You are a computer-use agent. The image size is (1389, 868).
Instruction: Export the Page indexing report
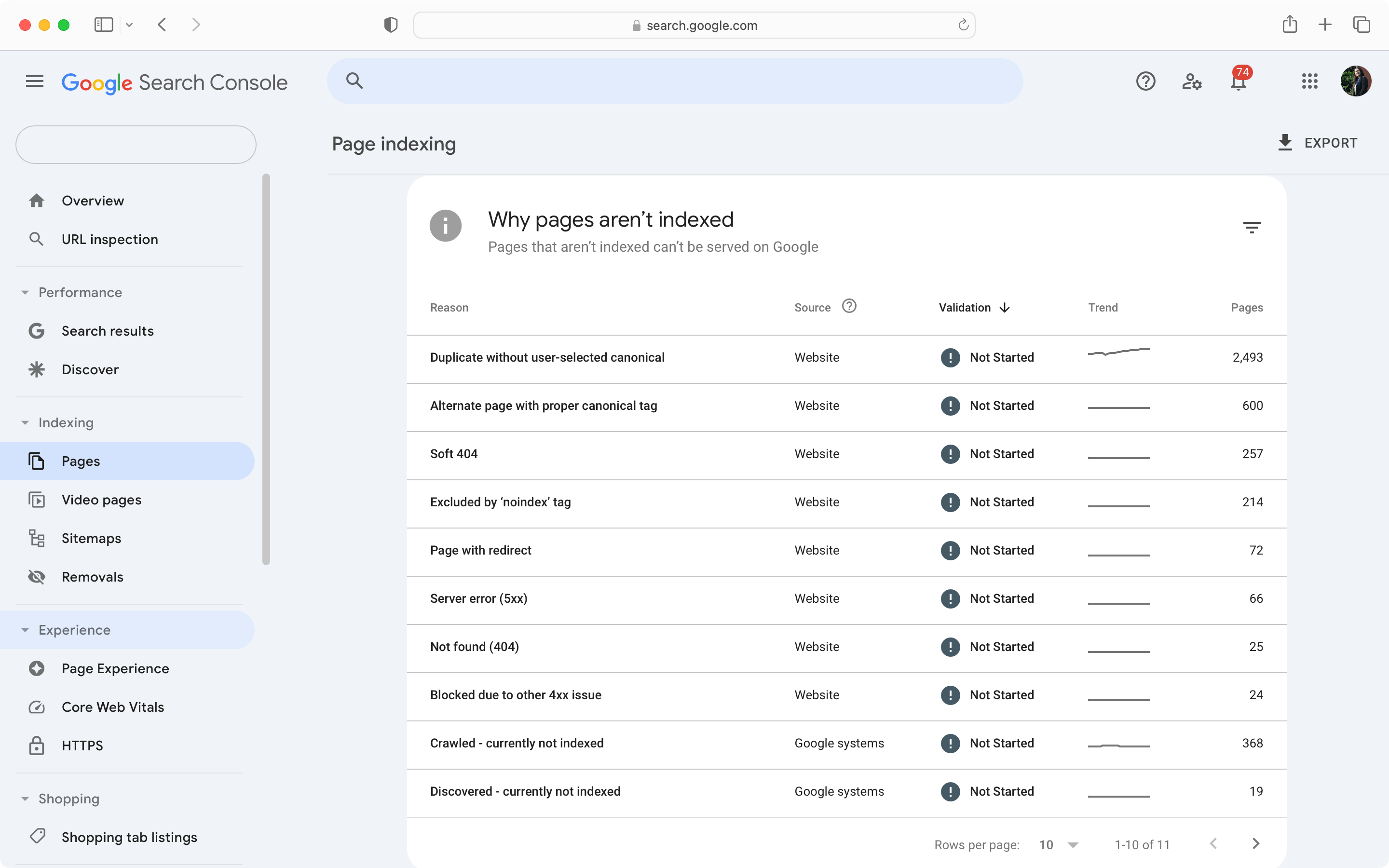(x=1317, y=142)
